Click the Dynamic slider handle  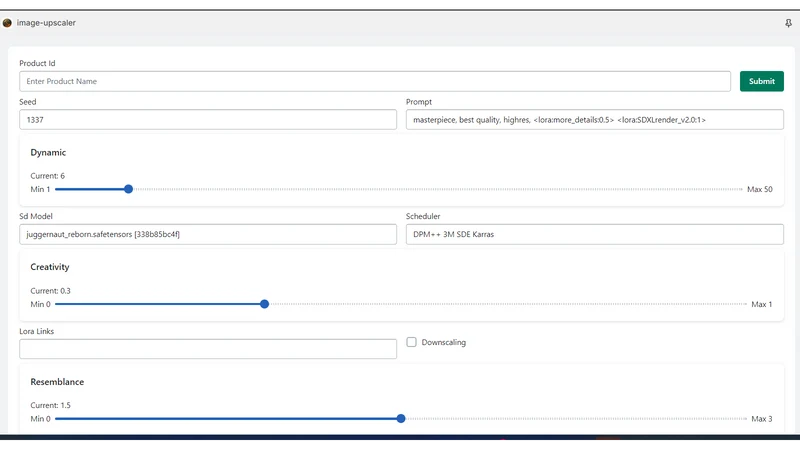[129, 189]
